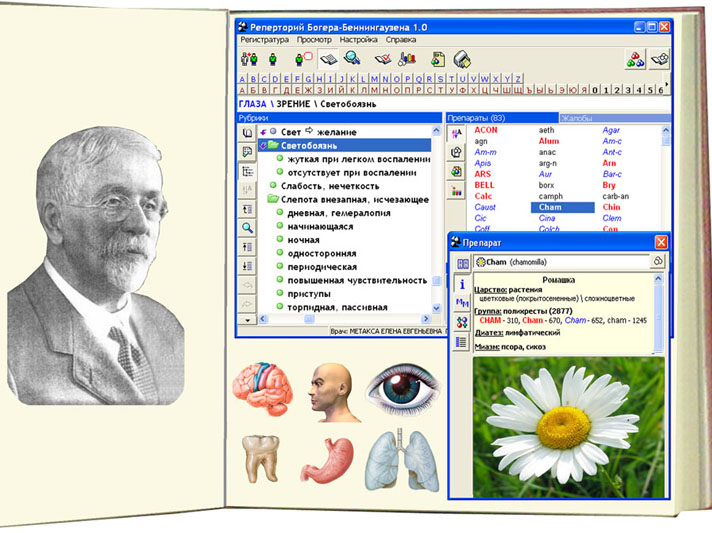712x533 pixels.
Task: Click the printer icon in the toolbar
Action: 461,59
